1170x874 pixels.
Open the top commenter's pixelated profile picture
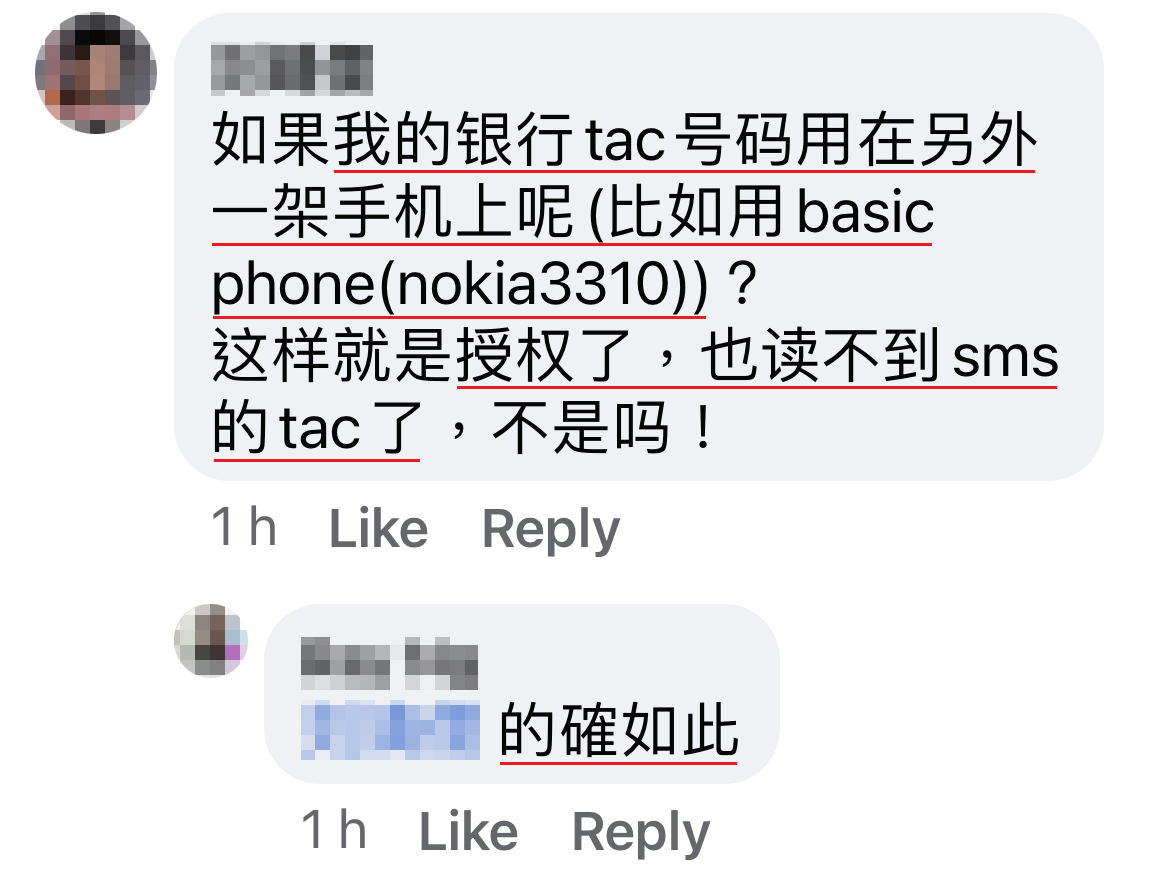pos(96,73)
